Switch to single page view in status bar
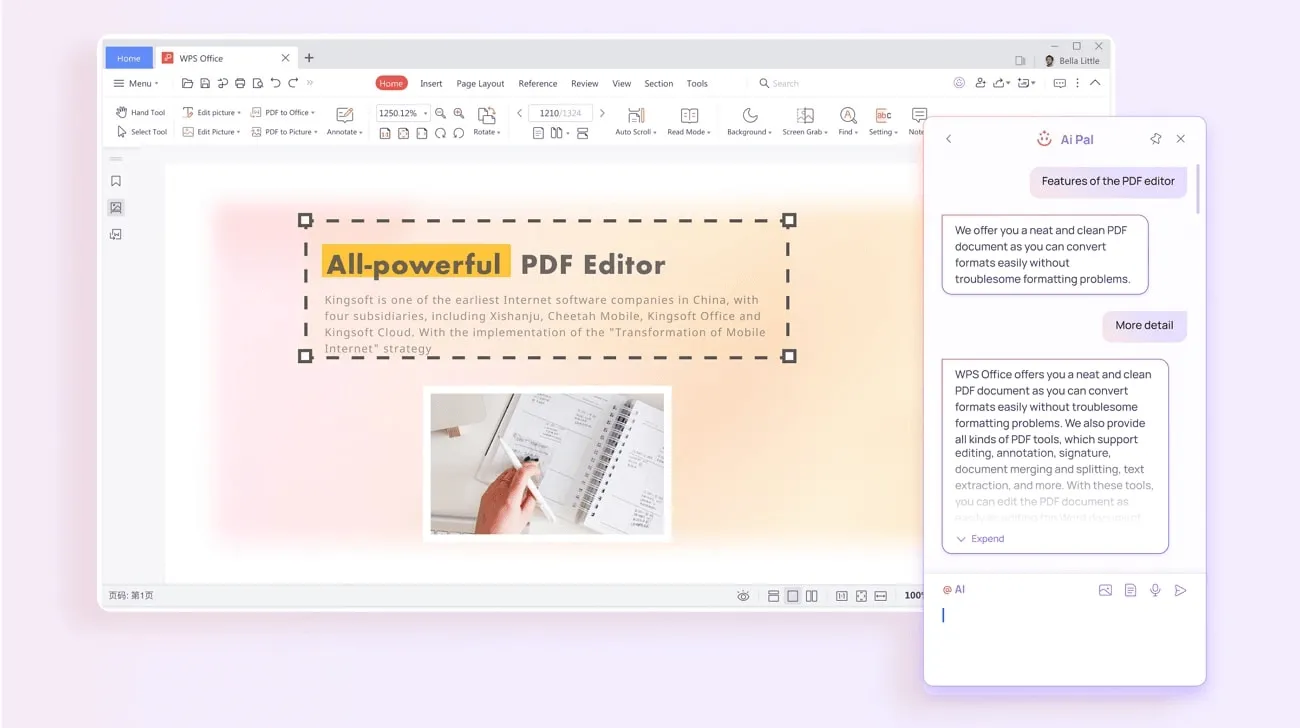This screenshot has width=1300, height=728. point(792,595)
